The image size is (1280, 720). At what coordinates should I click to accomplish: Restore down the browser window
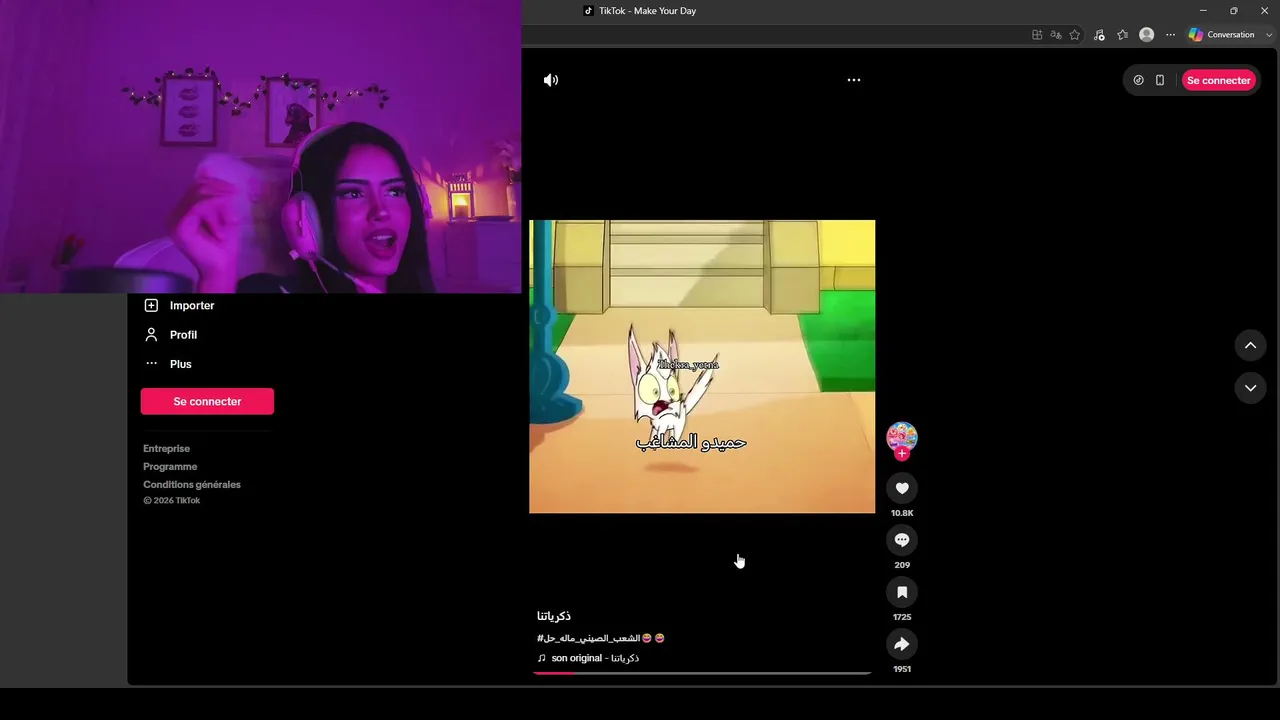[x=1234, y=11]
